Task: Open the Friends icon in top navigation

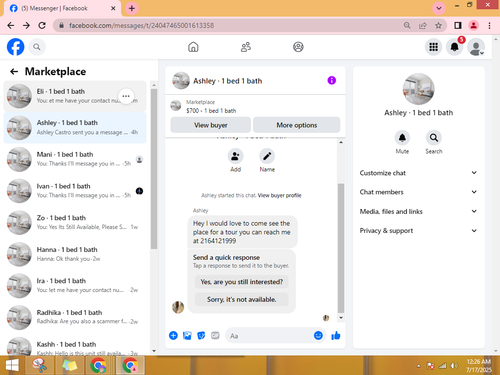Action: coord(246,47)
